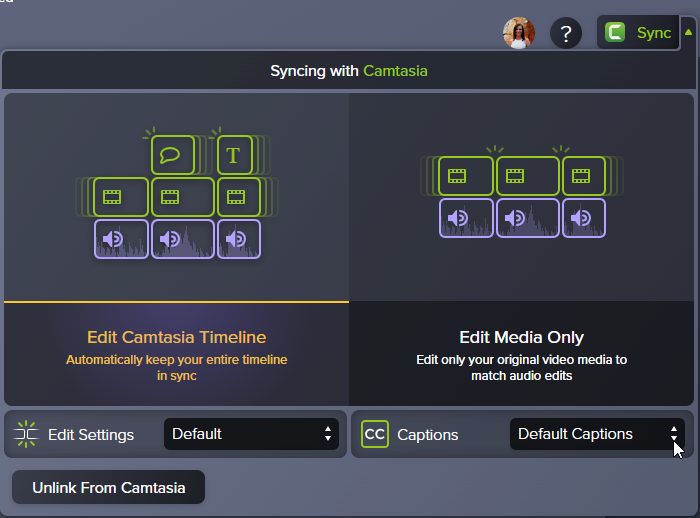This screenshot has height=518, width=700.
Task: Click the green Camtasia logo icon
Action: coord(615,33)
